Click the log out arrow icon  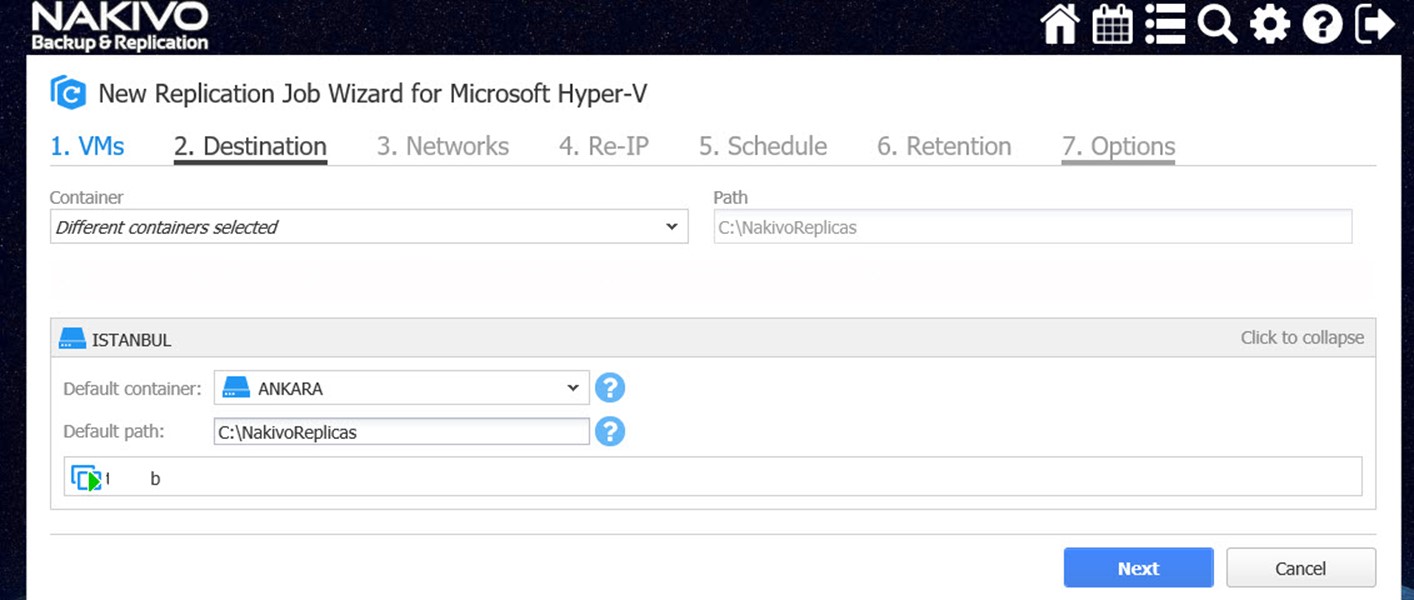point(1375,24)
